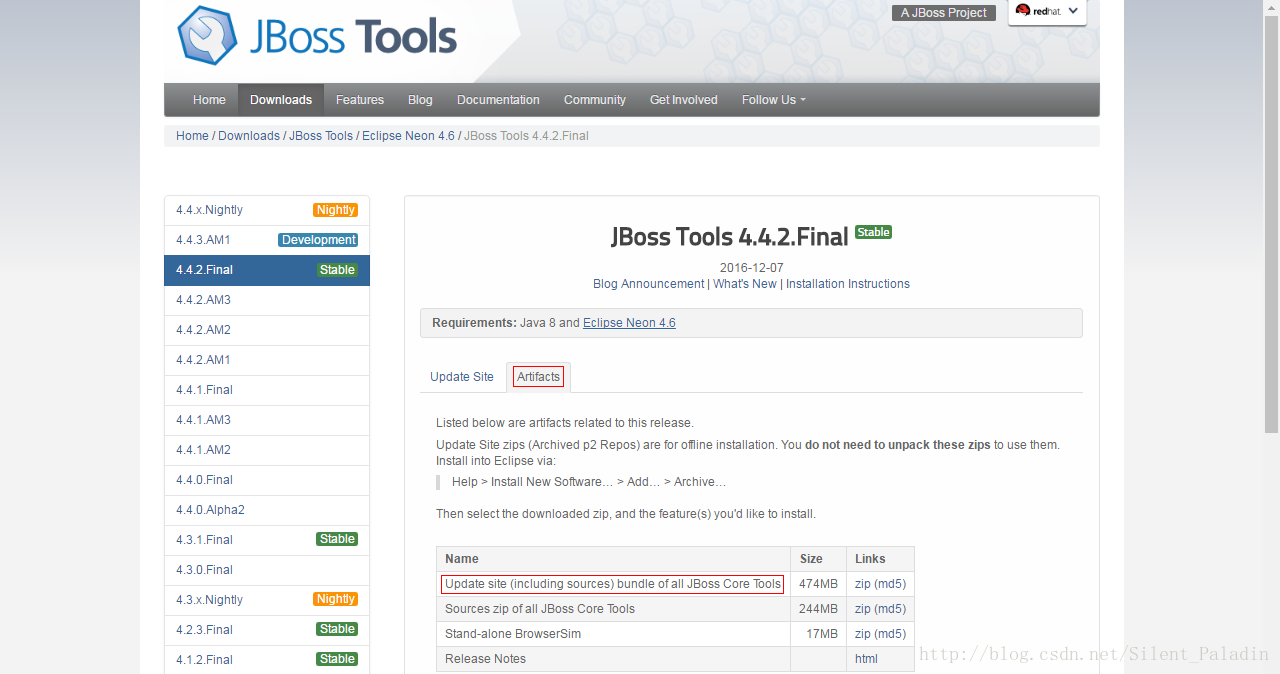Image resolution: width=1280 pixels, height=674 pixels.
Task: Click the 244MB size cell
Action: coord(818,609)
